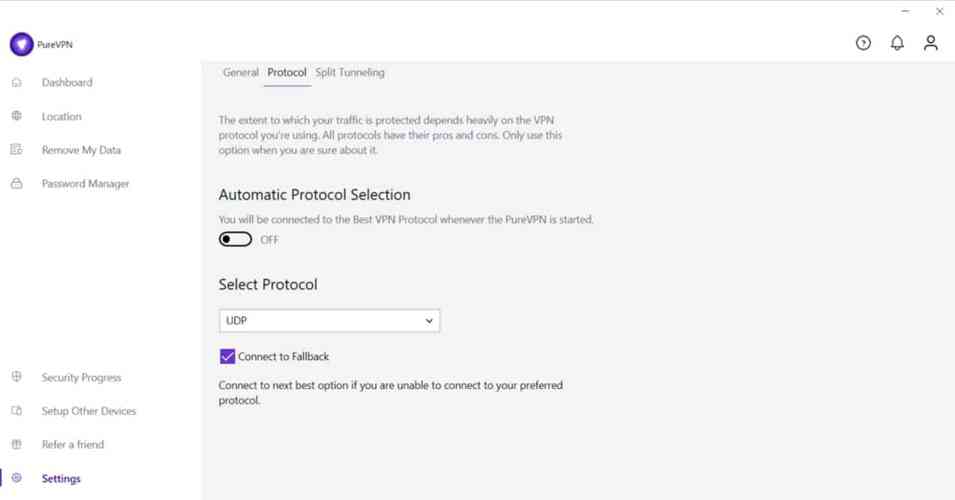Viewport: 955px width, 500px height.
Task: Click the Select Protocol dropdown arrow
Action: [429, 321]
